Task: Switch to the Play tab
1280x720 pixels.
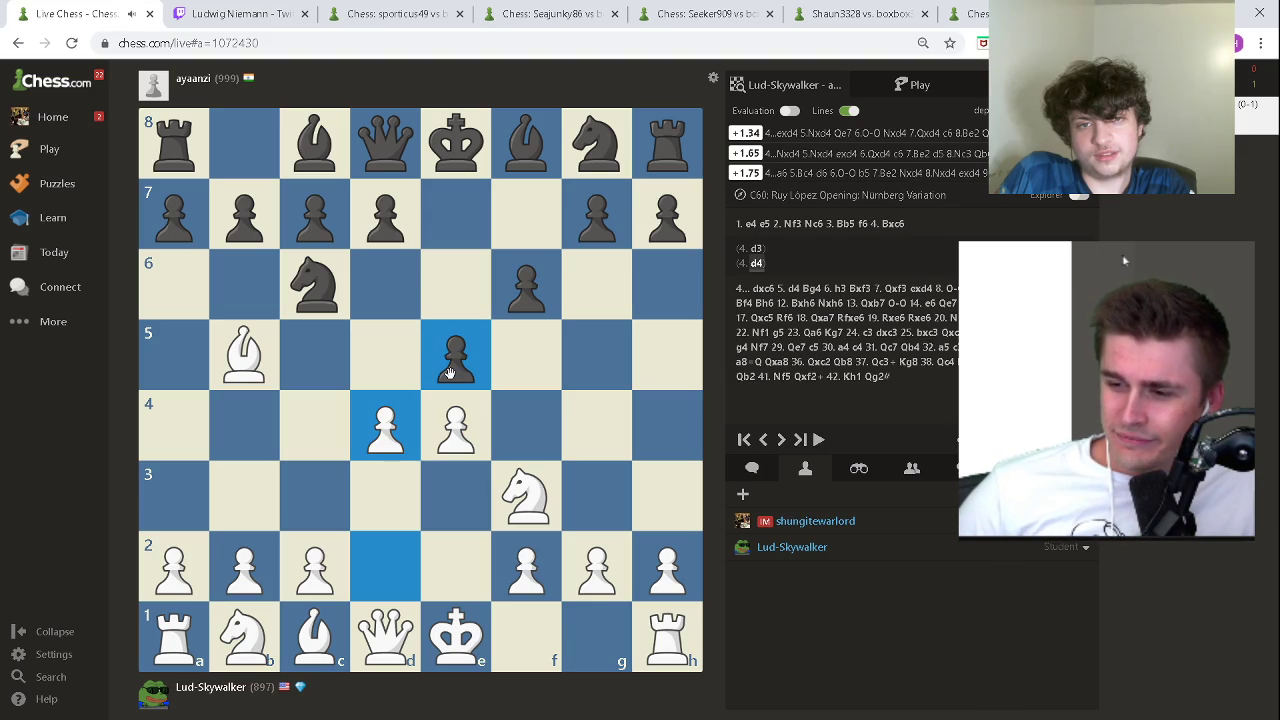Action: click(912, 85)
